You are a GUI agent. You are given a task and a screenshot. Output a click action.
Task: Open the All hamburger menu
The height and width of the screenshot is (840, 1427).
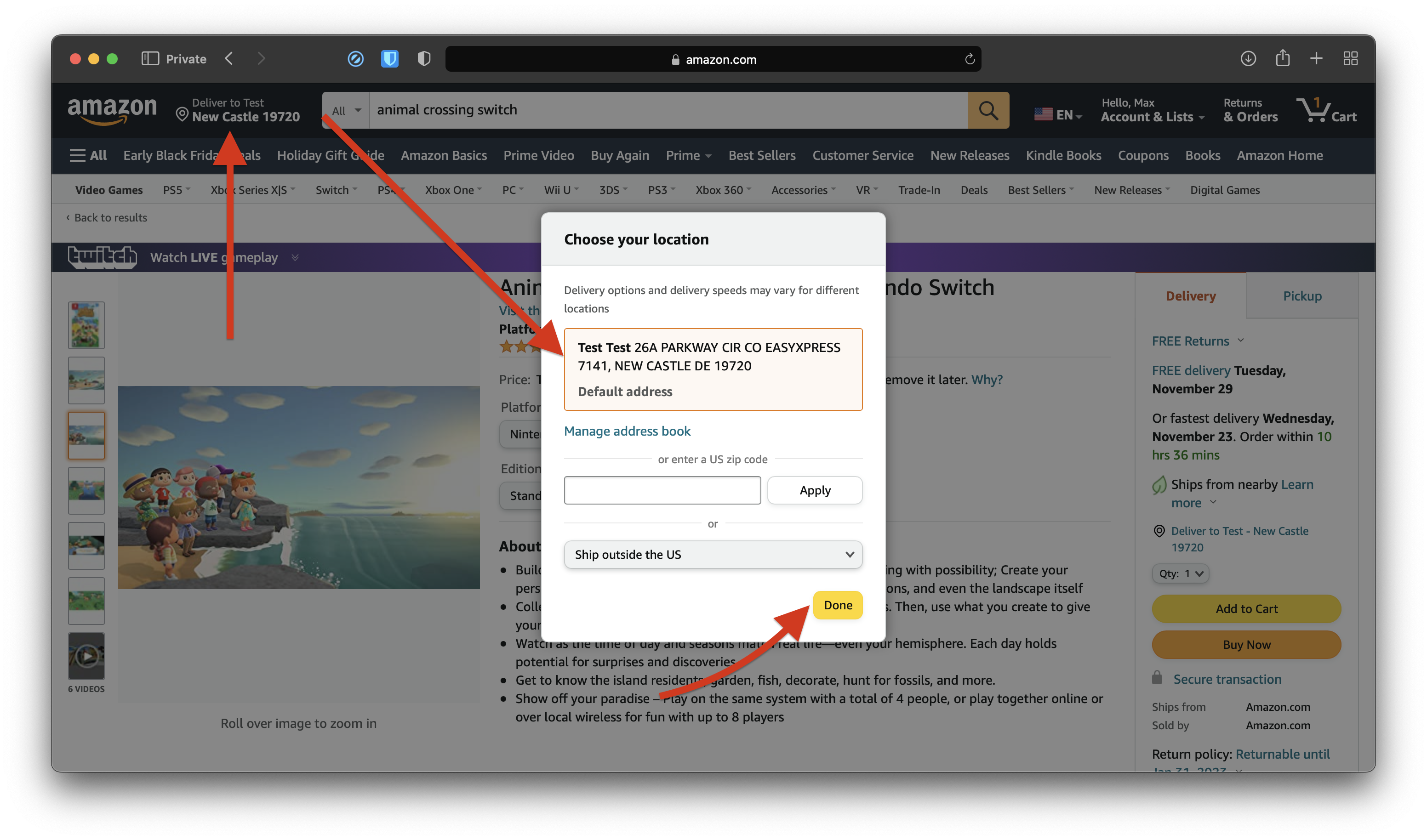88,155
